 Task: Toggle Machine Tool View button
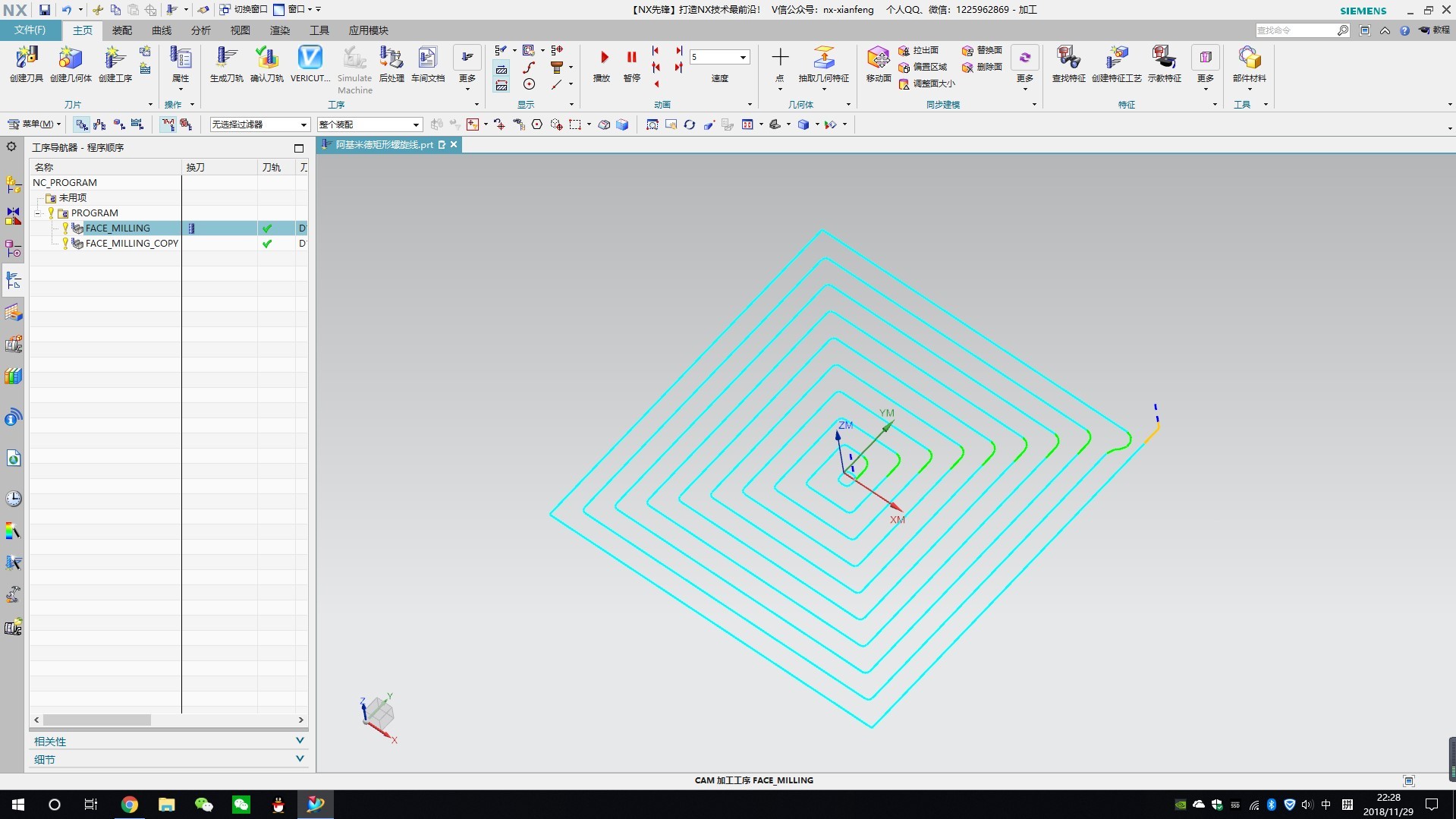pyautogui.click(x=100, y=124)
